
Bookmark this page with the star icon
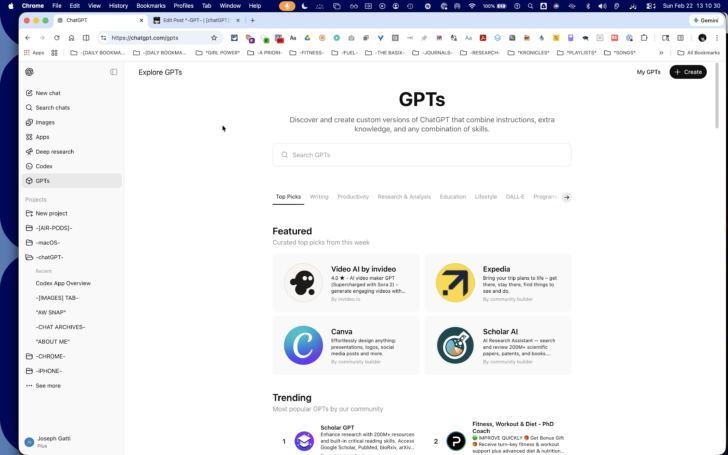click(214, 38)
